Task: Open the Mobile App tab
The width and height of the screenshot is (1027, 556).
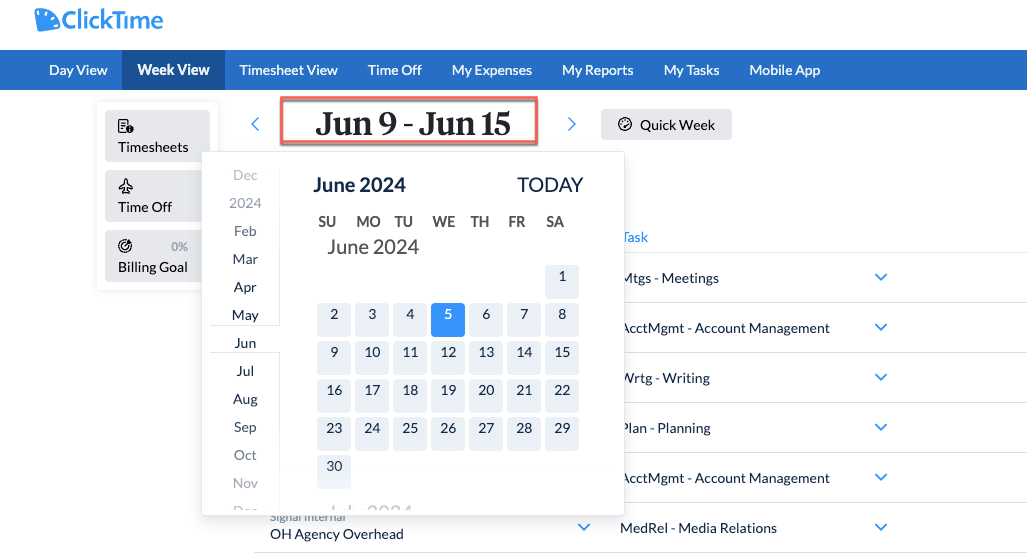Action: [x=785, y=70]
